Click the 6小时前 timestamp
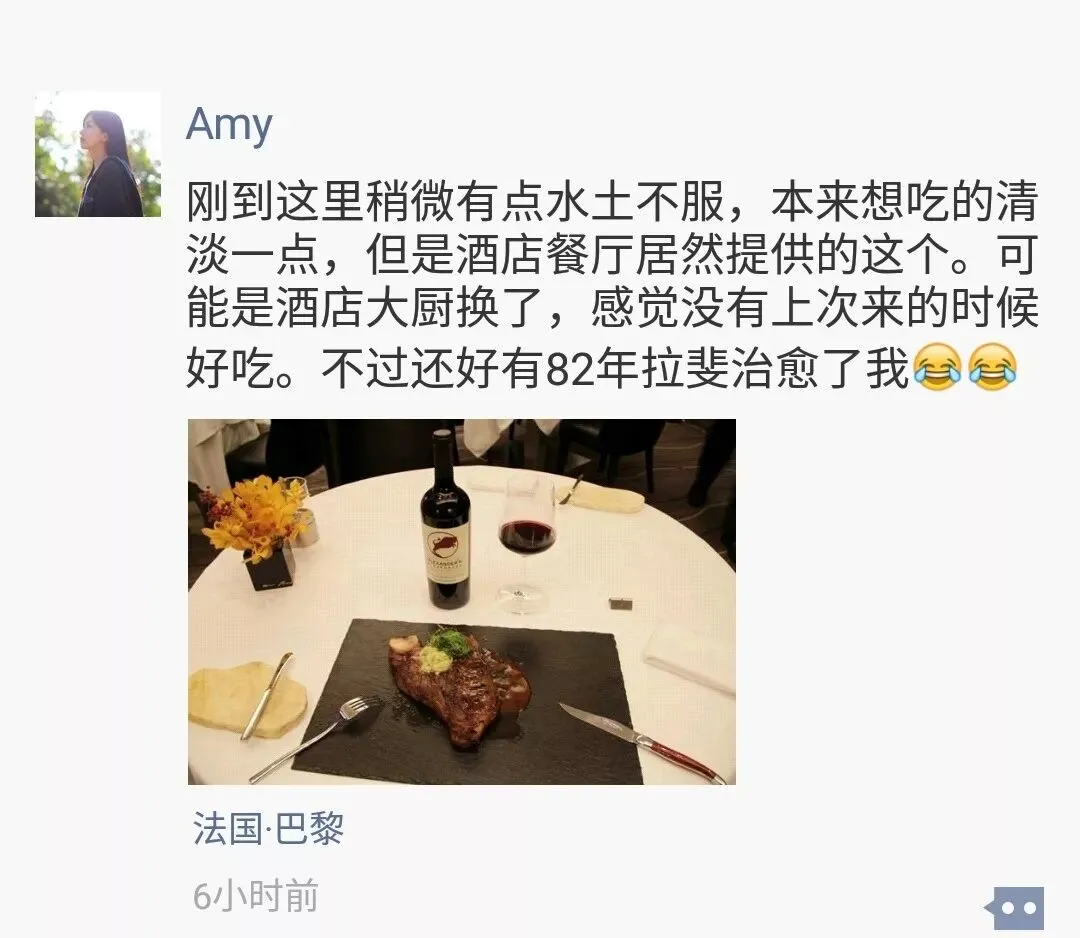The height and width of the screenshot is (938, 1080). point(256,895)
